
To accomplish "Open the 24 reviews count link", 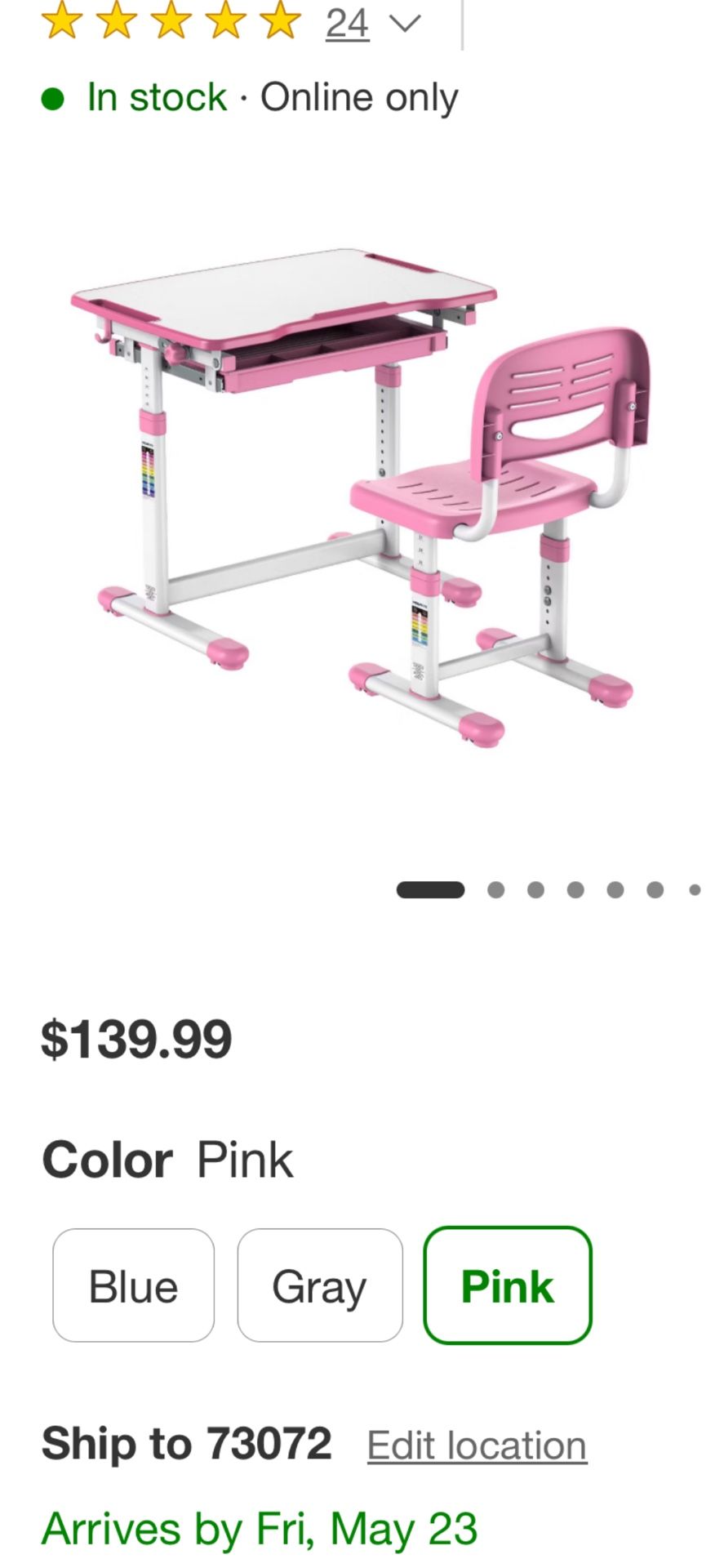I will click(348, 24).
